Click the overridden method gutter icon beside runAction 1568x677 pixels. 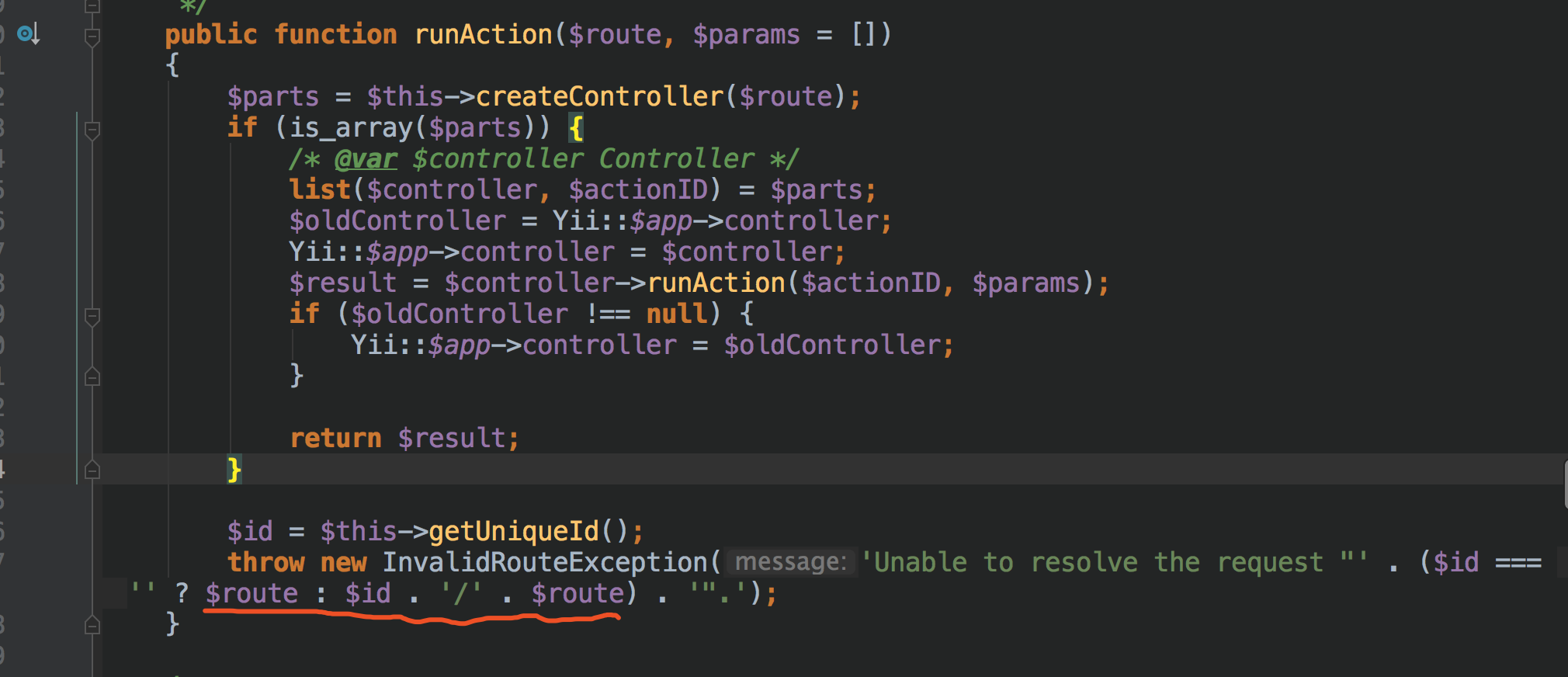[28, 34]
